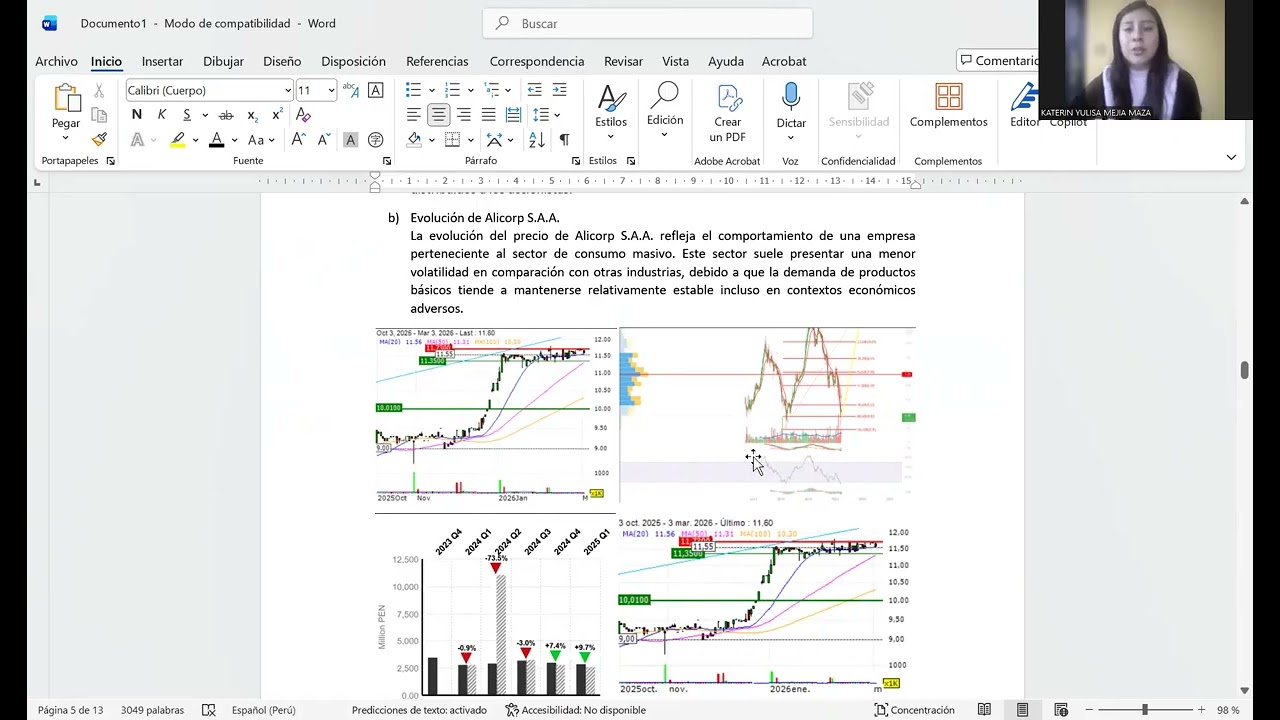
Task: Click the Español (Perú) language indicator
Action: tap(263, 710)
